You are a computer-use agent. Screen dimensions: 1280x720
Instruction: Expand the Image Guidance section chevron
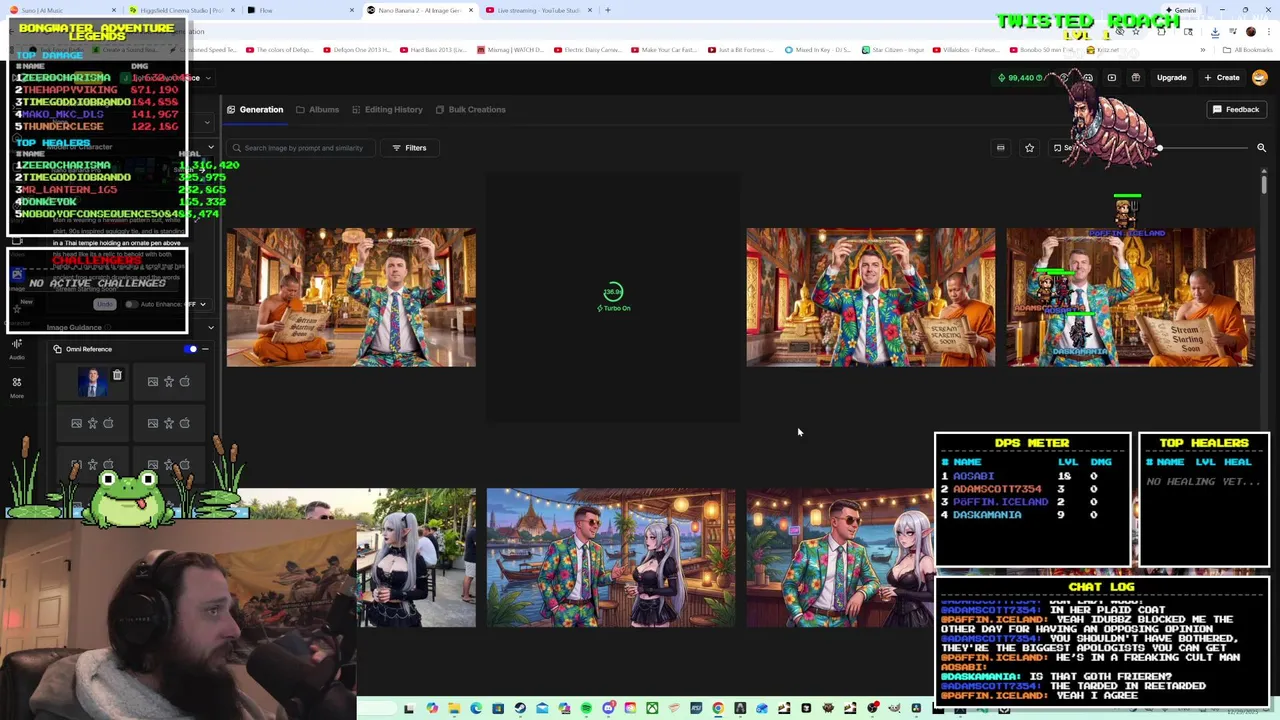(x=210, y=327)
